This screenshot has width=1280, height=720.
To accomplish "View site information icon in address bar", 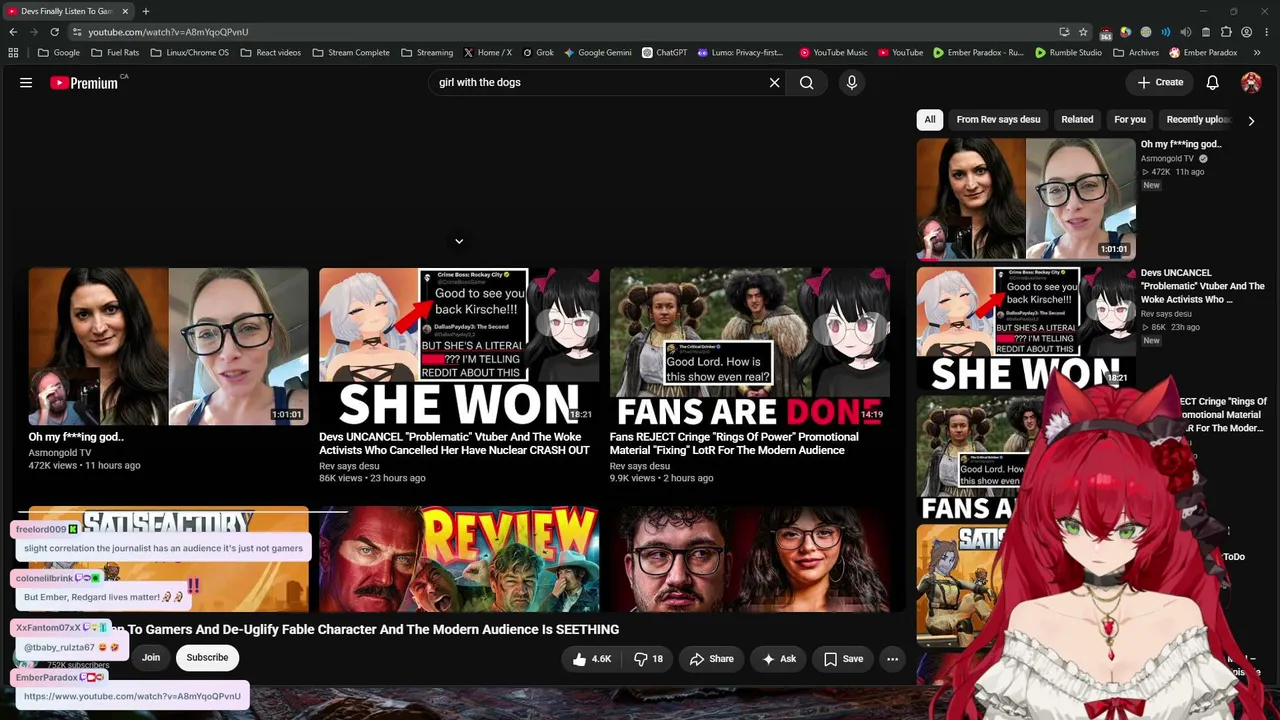I will point(77,32).
